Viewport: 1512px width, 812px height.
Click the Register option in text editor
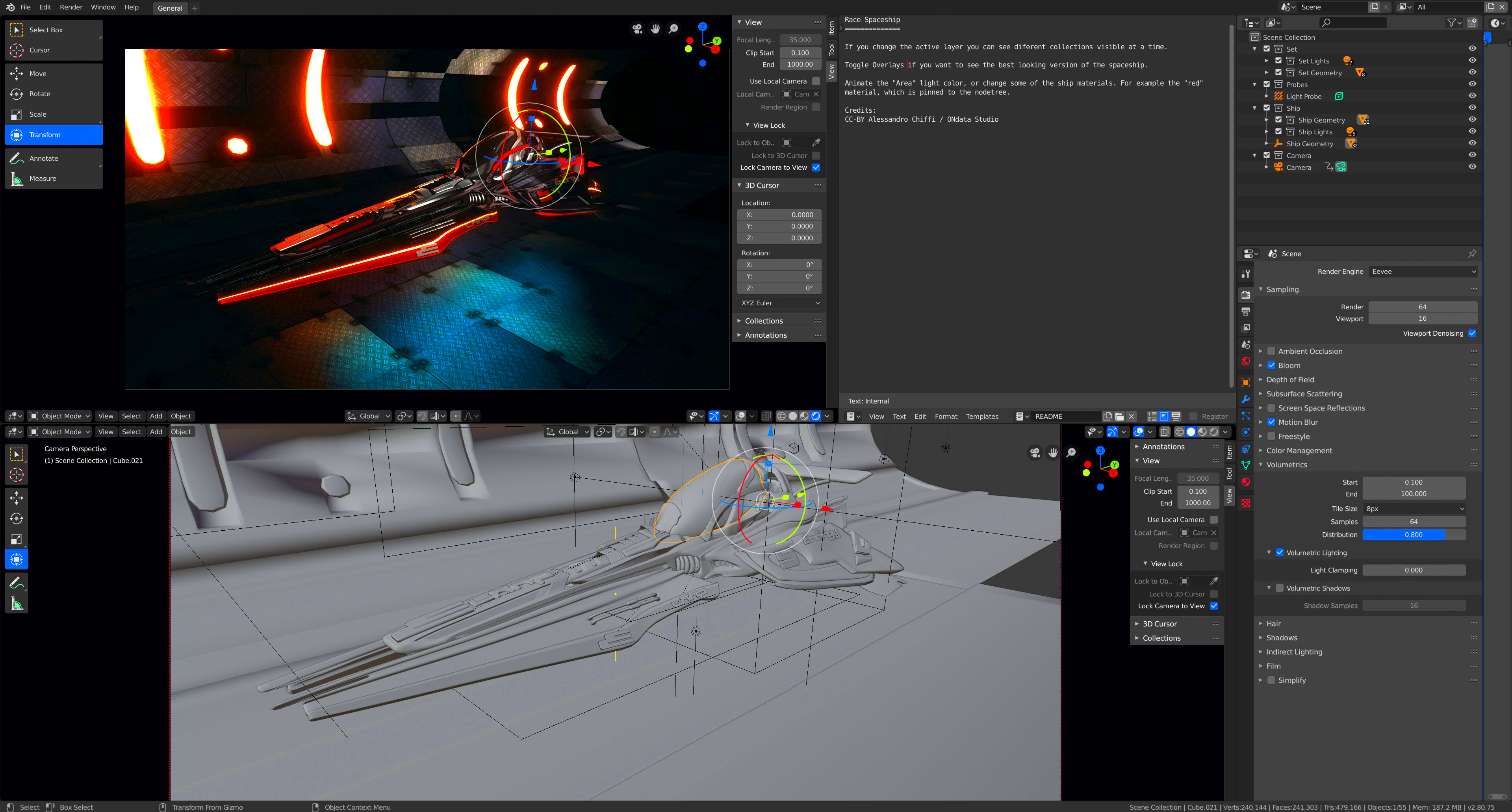point(1209,417)
